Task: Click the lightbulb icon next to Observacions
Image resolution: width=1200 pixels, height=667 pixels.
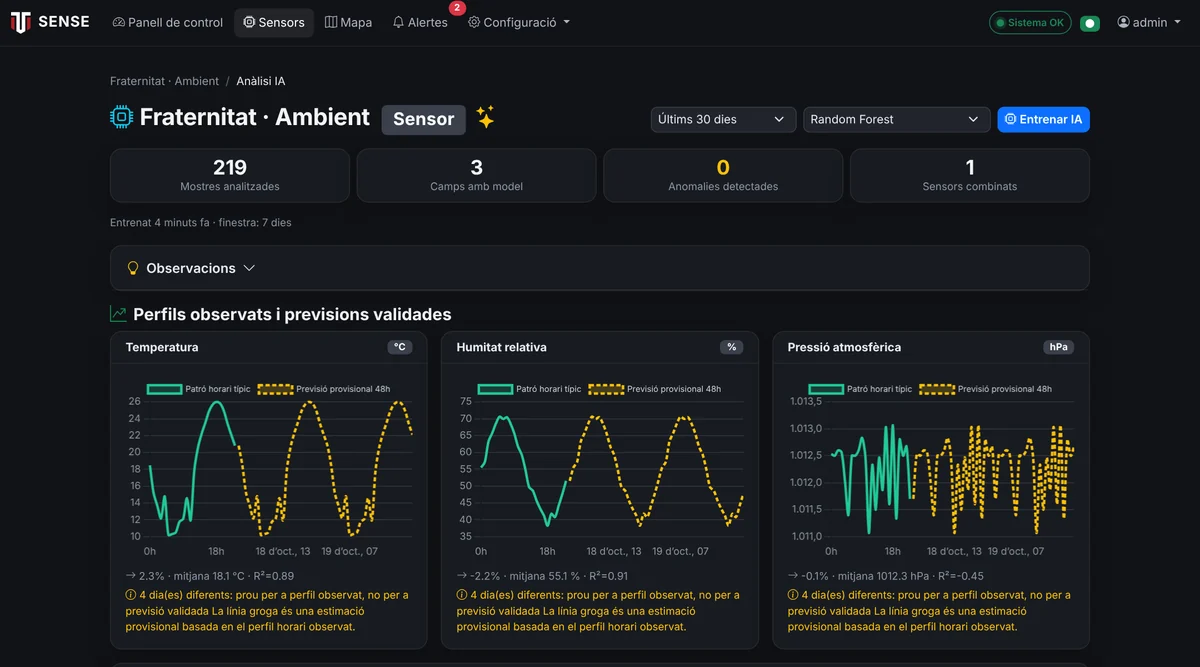Action: (x=133, y=268)
